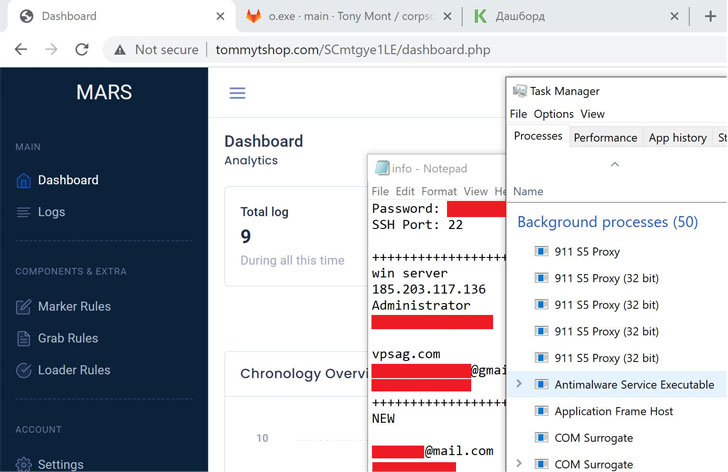Viewport: 728px width, 472px height.
Task: Switch to the Performance tab
Action: pyautogui.click(x=605, y=138)
